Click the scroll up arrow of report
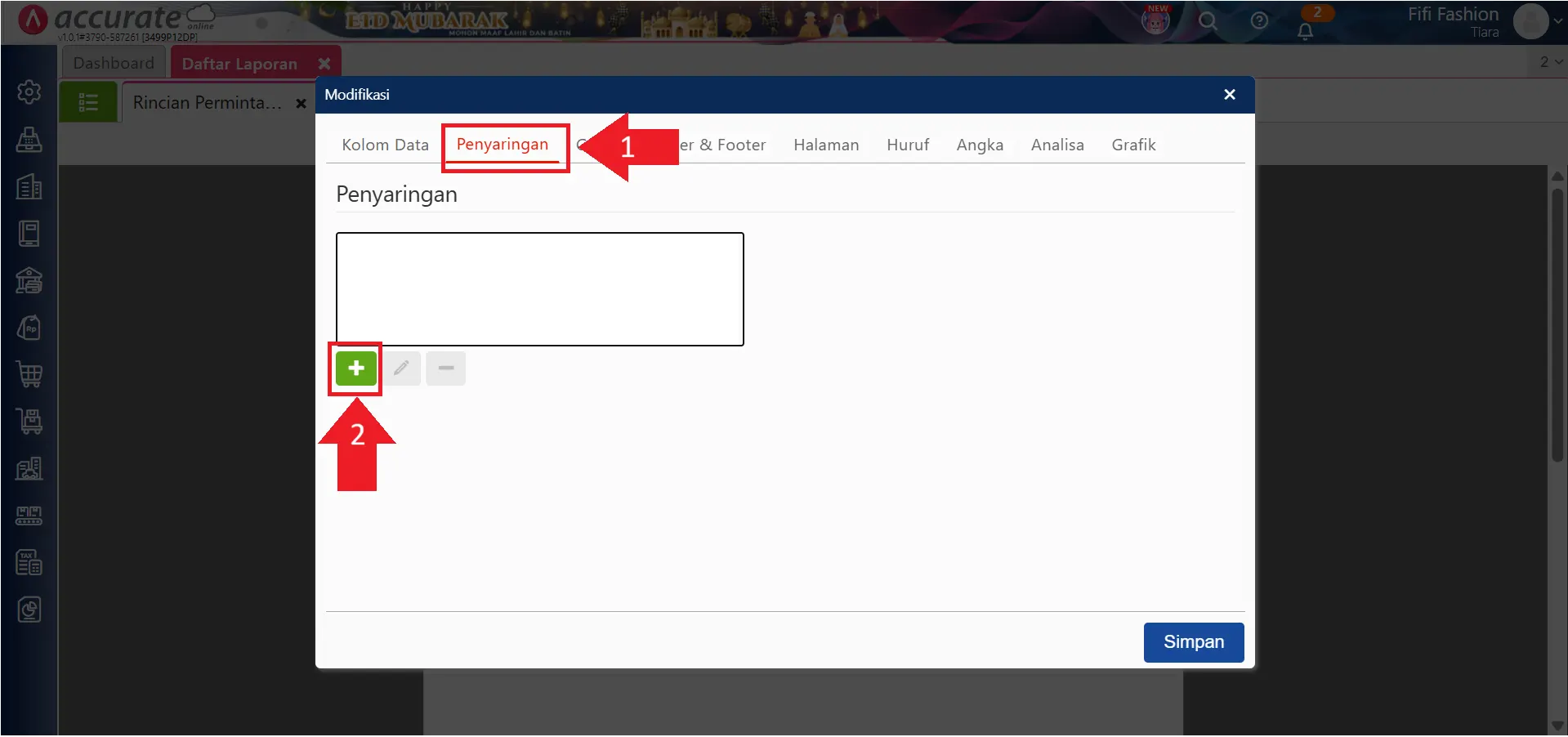Viewport: 1568px width, 737px height. tap(1557, 176)
